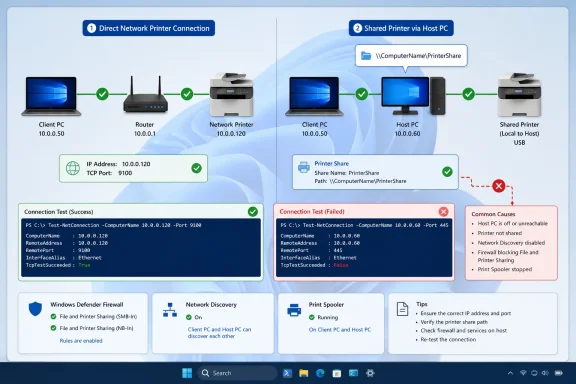Open Microsoft Store from the taskbar
Screen dimensions: 576x384
pos(336,373)
